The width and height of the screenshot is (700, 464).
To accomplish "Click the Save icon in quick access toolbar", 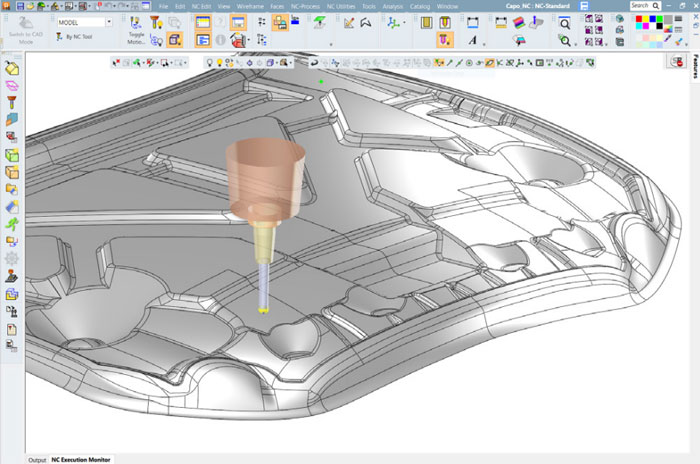I will click(x=20, y=6).
